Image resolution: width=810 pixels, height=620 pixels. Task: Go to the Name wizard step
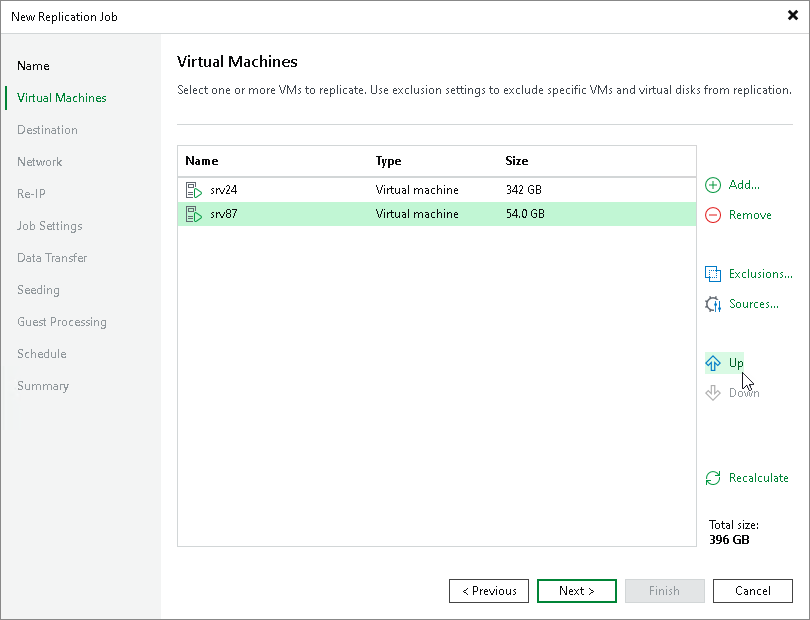click(x=33, y=66)
